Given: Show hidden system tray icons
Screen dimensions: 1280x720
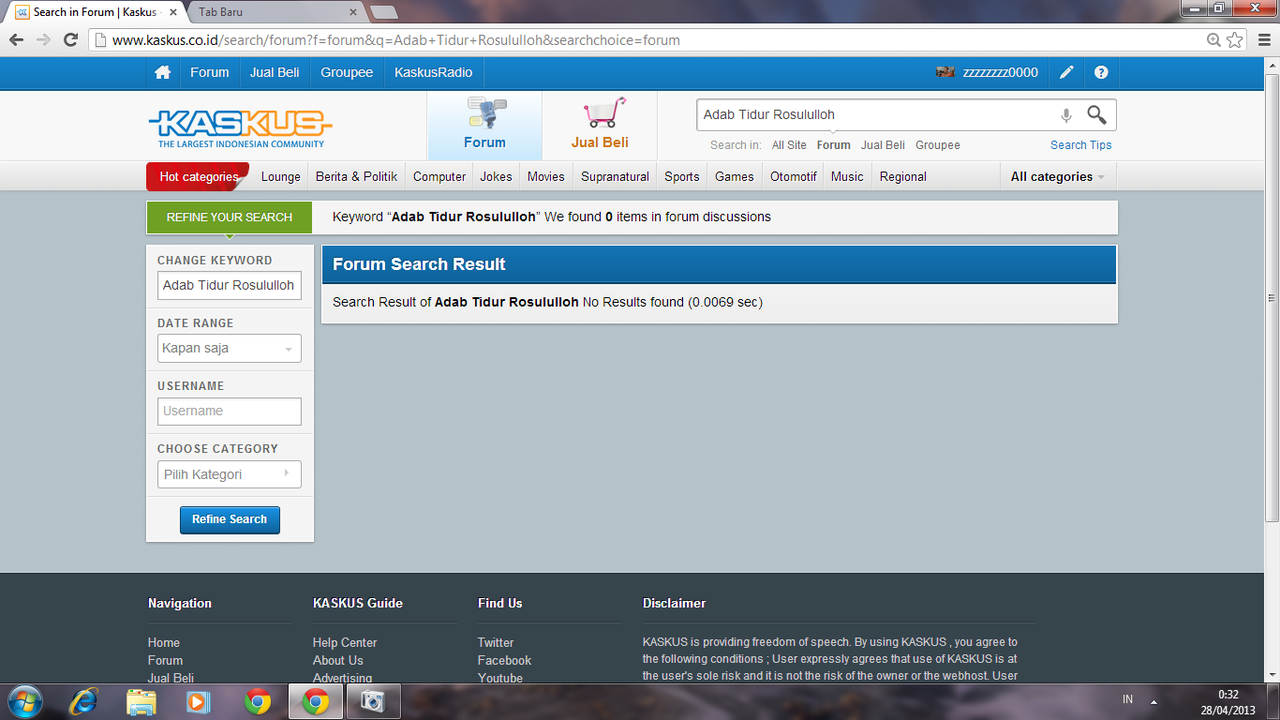Looking at the screenshot, I should click(x=1153, y=701).
